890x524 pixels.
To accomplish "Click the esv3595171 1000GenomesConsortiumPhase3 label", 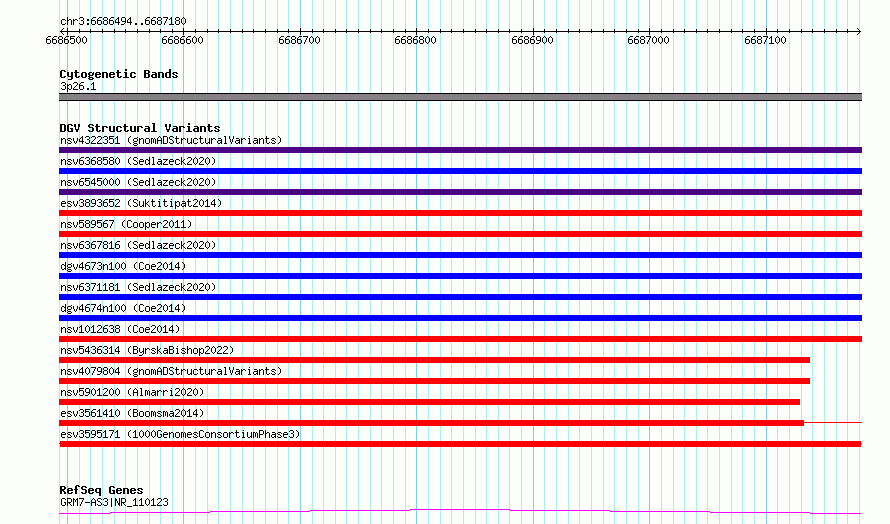I will click(180, 434).
